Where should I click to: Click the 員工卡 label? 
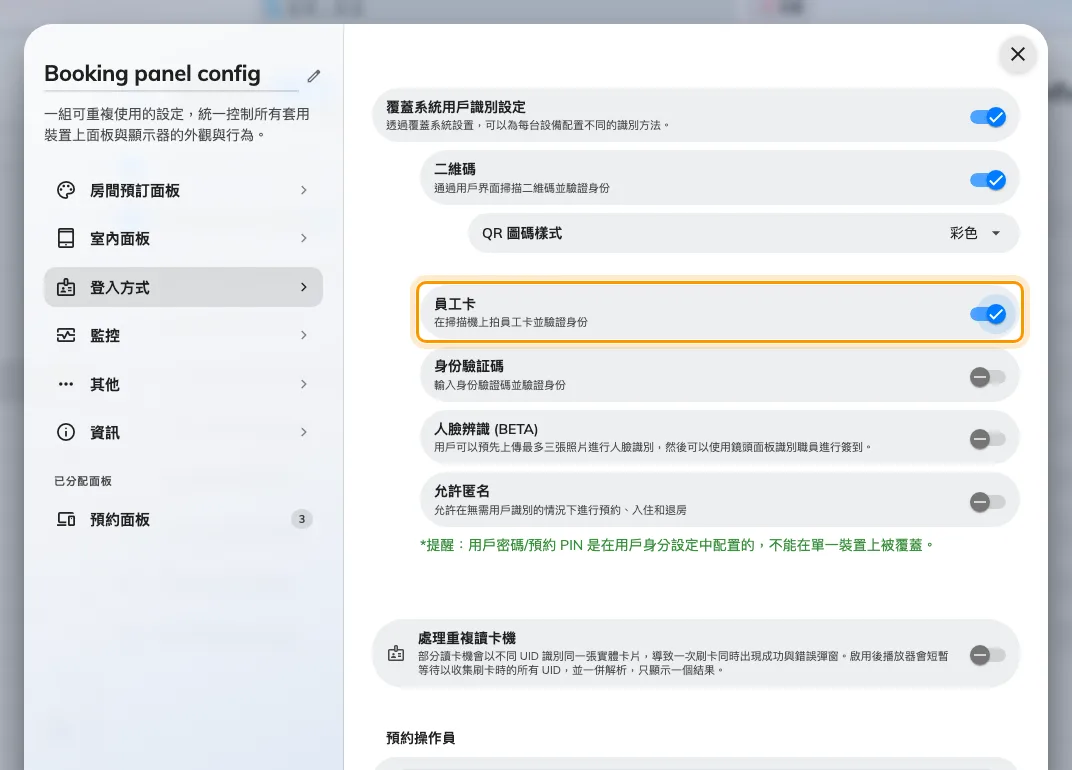[x=455, y=304]
